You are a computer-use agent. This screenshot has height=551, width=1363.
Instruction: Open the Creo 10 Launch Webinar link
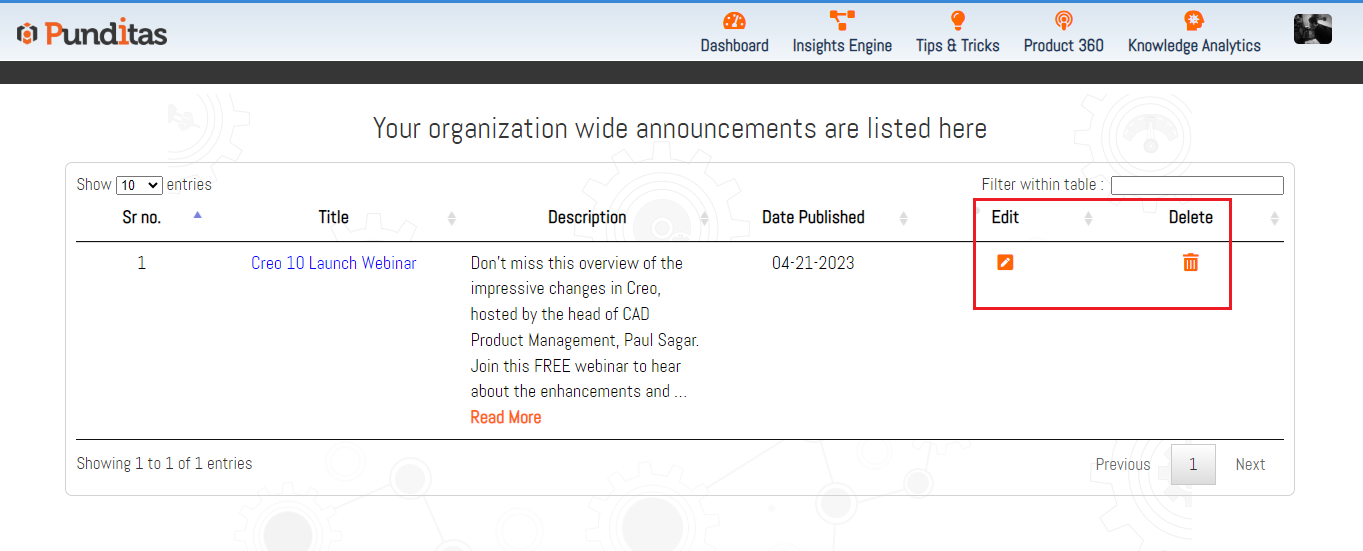coord(334,263)
